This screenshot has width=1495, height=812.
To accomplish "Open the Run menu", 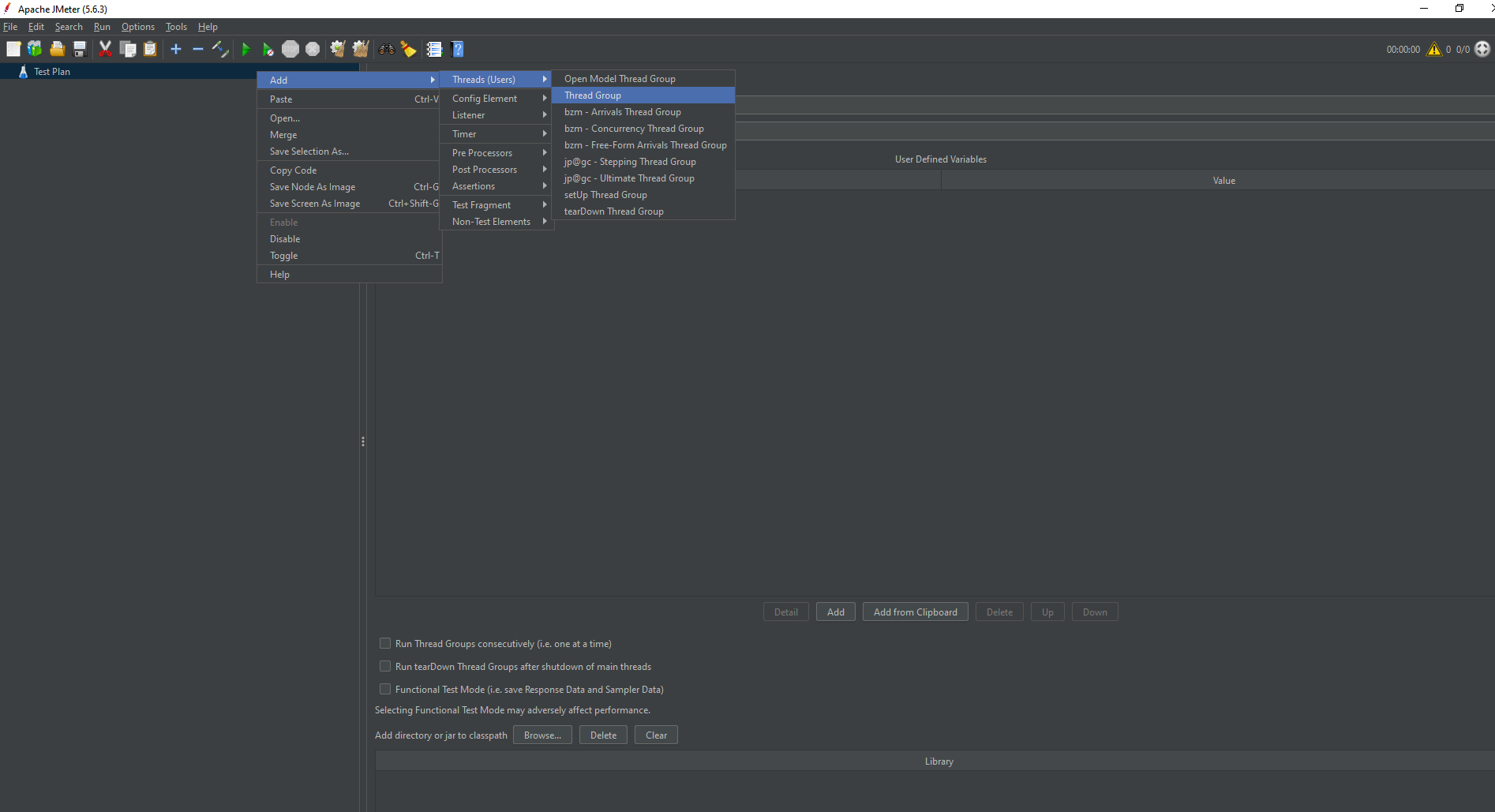I will click(x=102, y=27).
